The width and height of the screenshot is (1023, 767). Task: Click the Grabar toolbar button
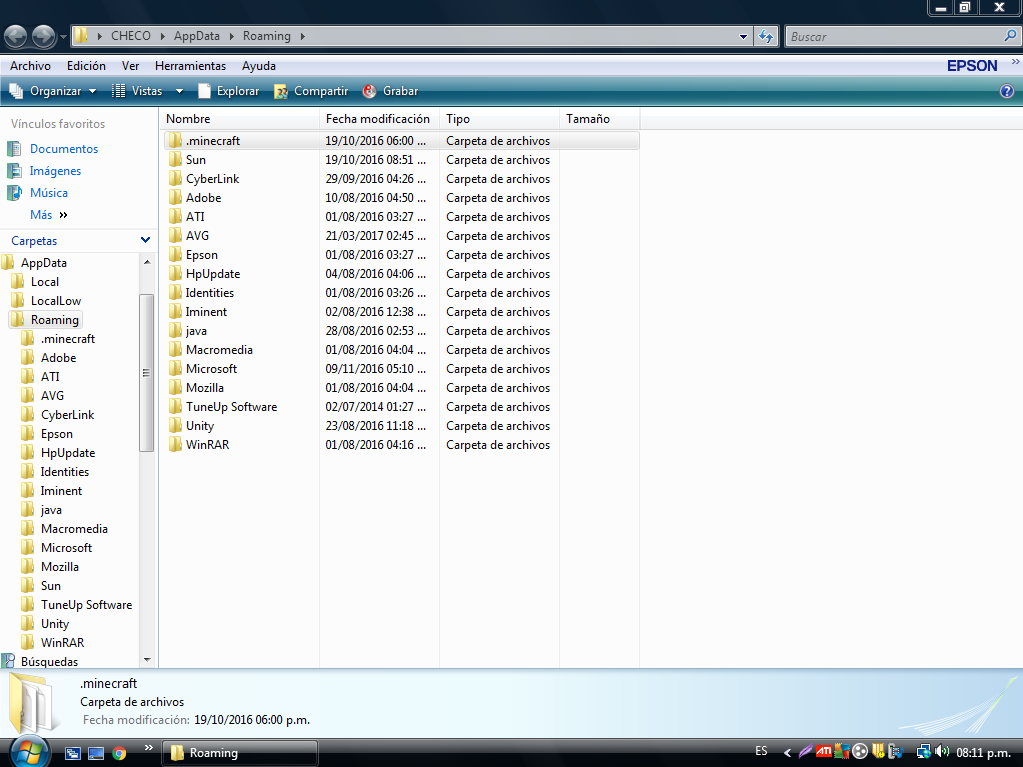pos(391,91)
